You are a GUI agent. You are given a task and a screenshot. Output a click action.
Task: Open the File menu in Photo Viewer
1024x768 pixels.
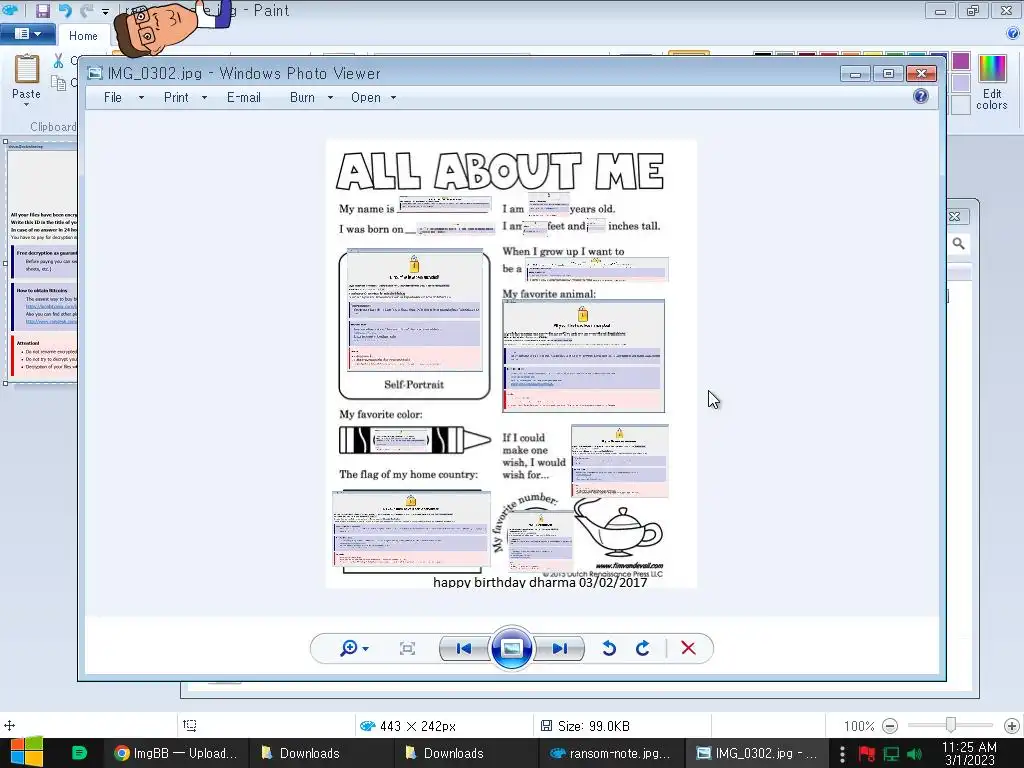pyautogui.click(x=113, y=97)
